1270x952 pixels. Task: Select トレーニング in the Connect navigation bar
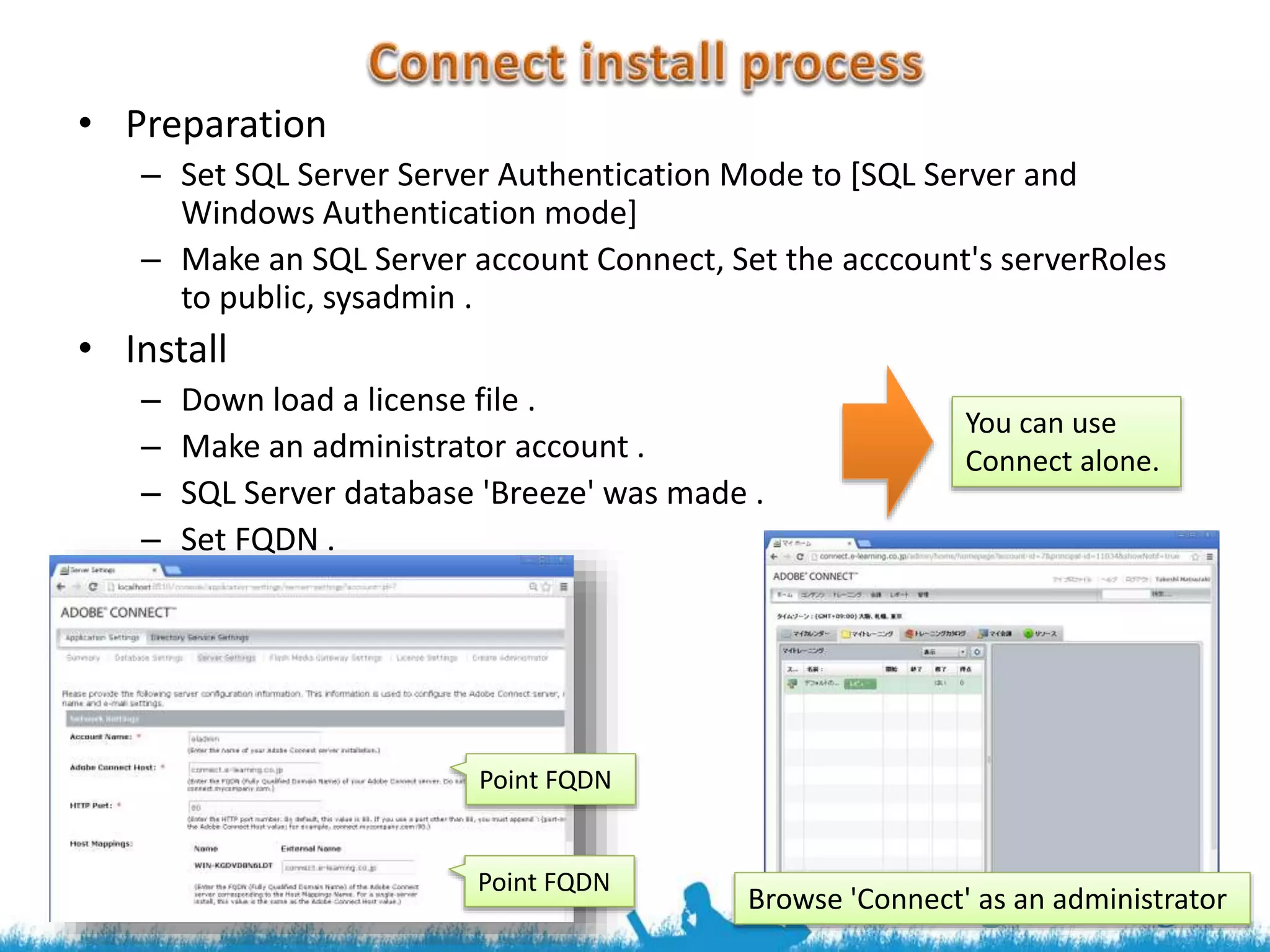tap(847, 595)
